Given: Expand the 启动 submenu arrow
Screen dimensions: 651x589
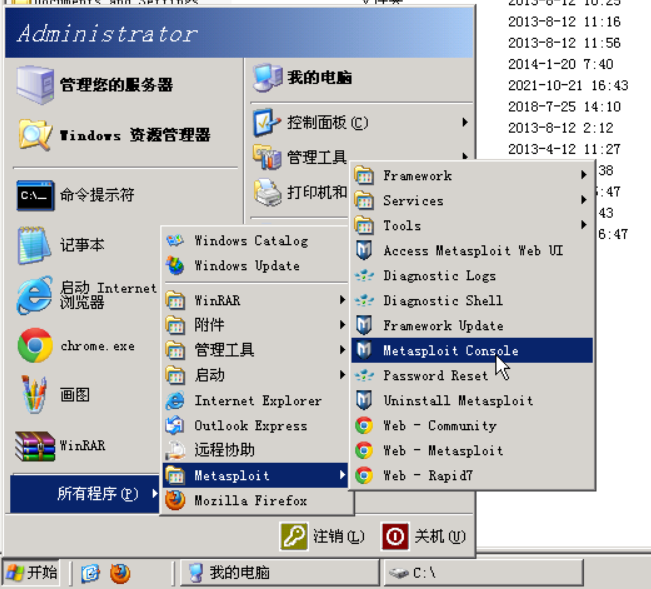Looking at the screenshot, I should tap(342, 375).
